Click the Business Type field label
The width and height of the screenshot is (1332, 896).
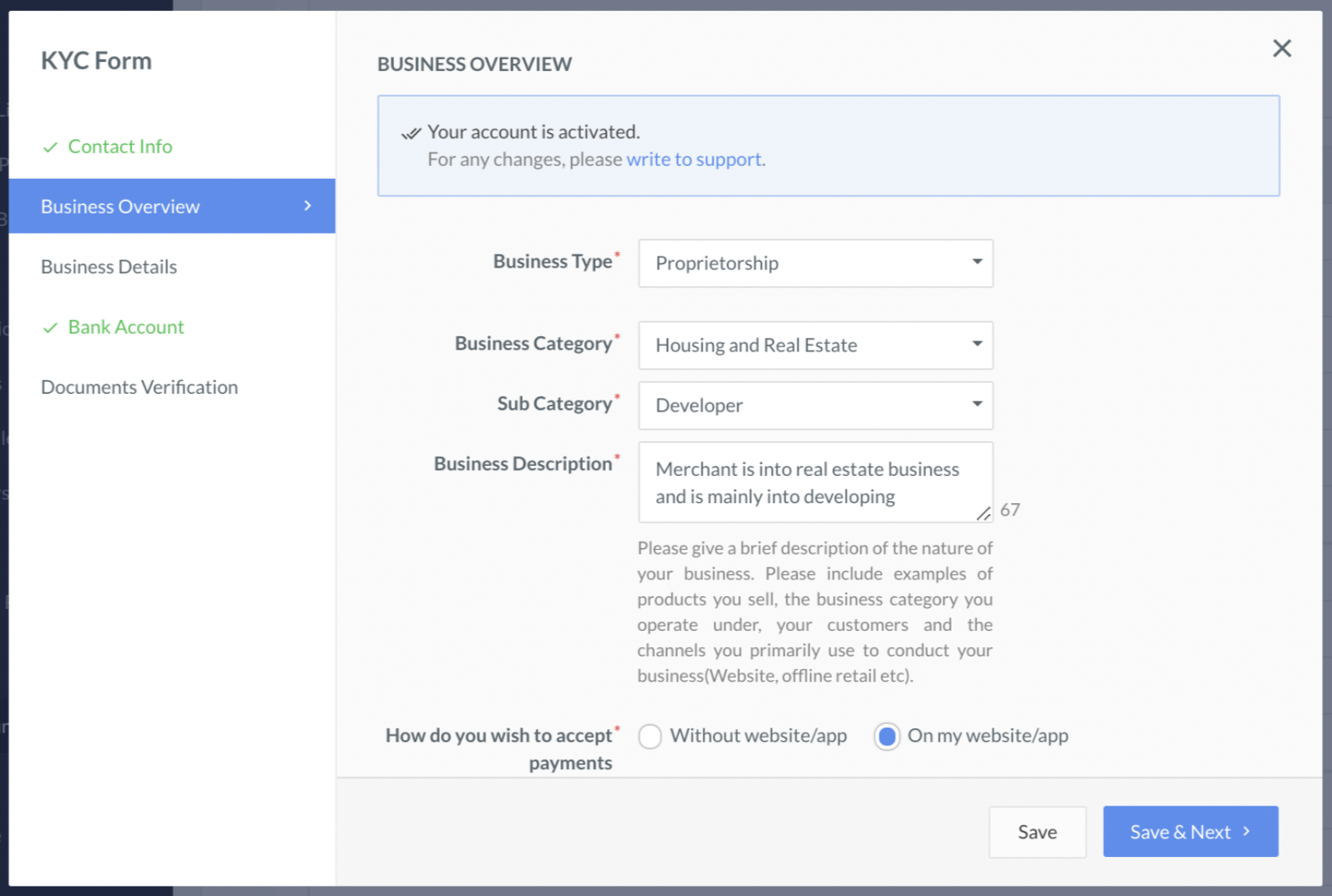point(552,262)
